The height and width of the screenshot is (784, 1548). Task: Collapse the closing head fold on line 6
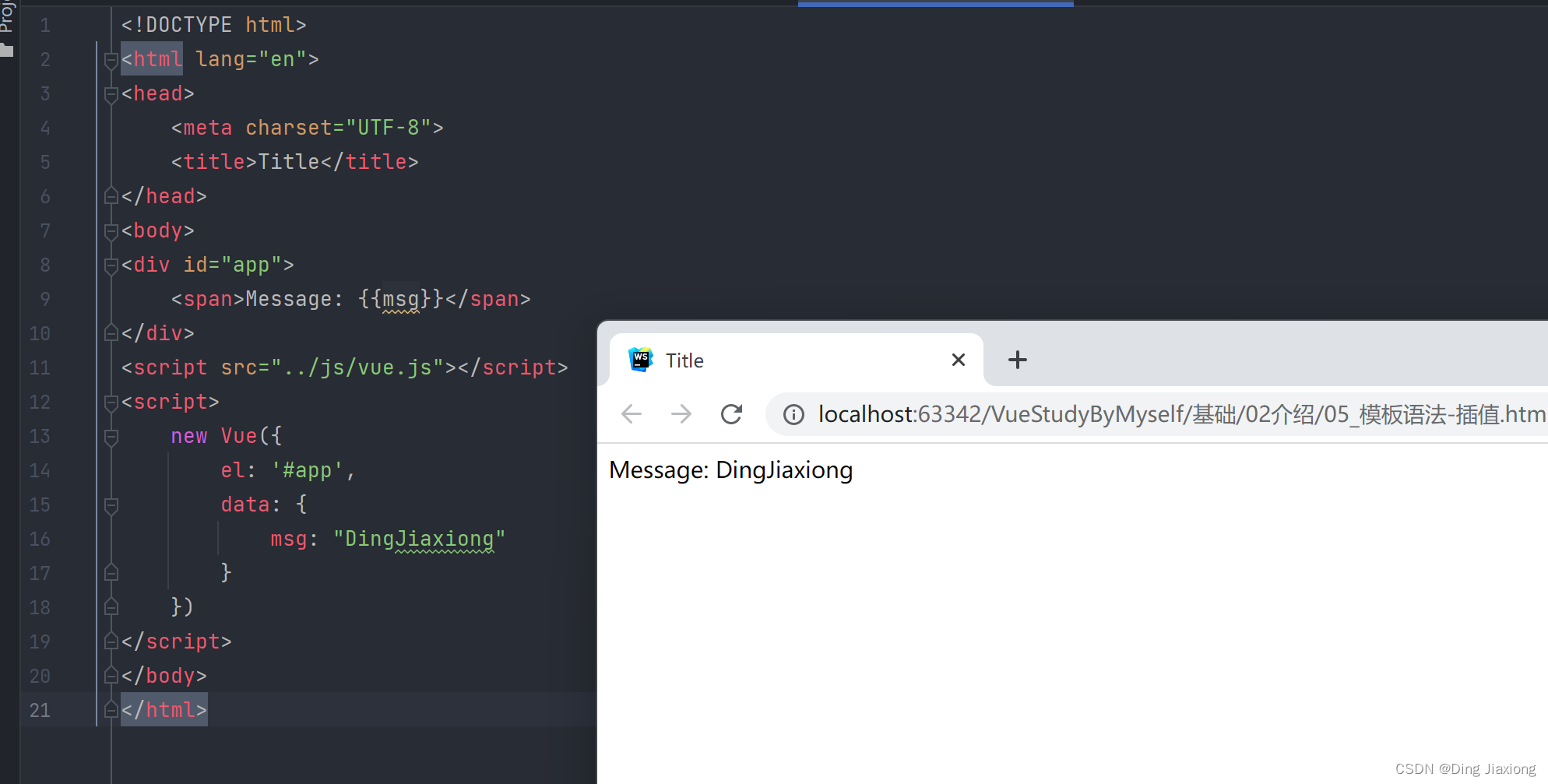(x=111, y=196)
